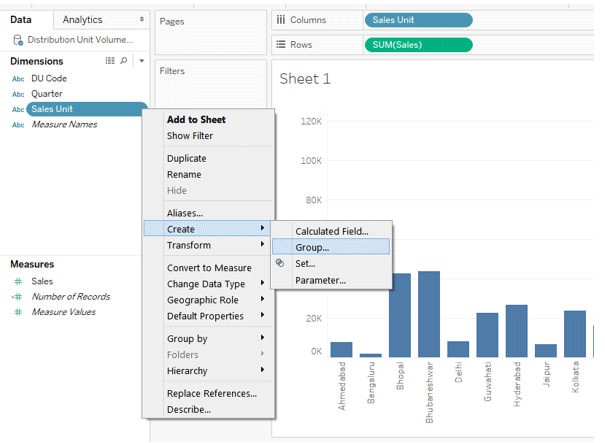Open the Analytics tab options arrow

141,20
